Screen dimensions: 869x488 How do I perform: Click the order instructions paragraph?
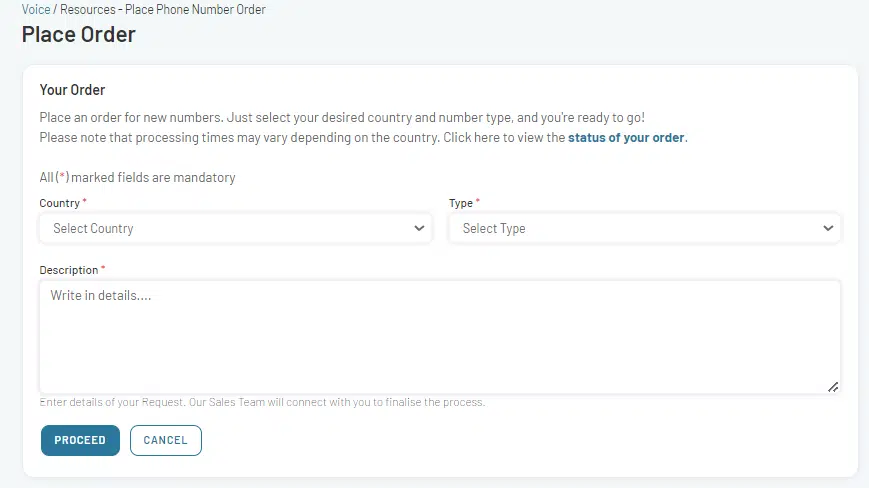(348, 117)
